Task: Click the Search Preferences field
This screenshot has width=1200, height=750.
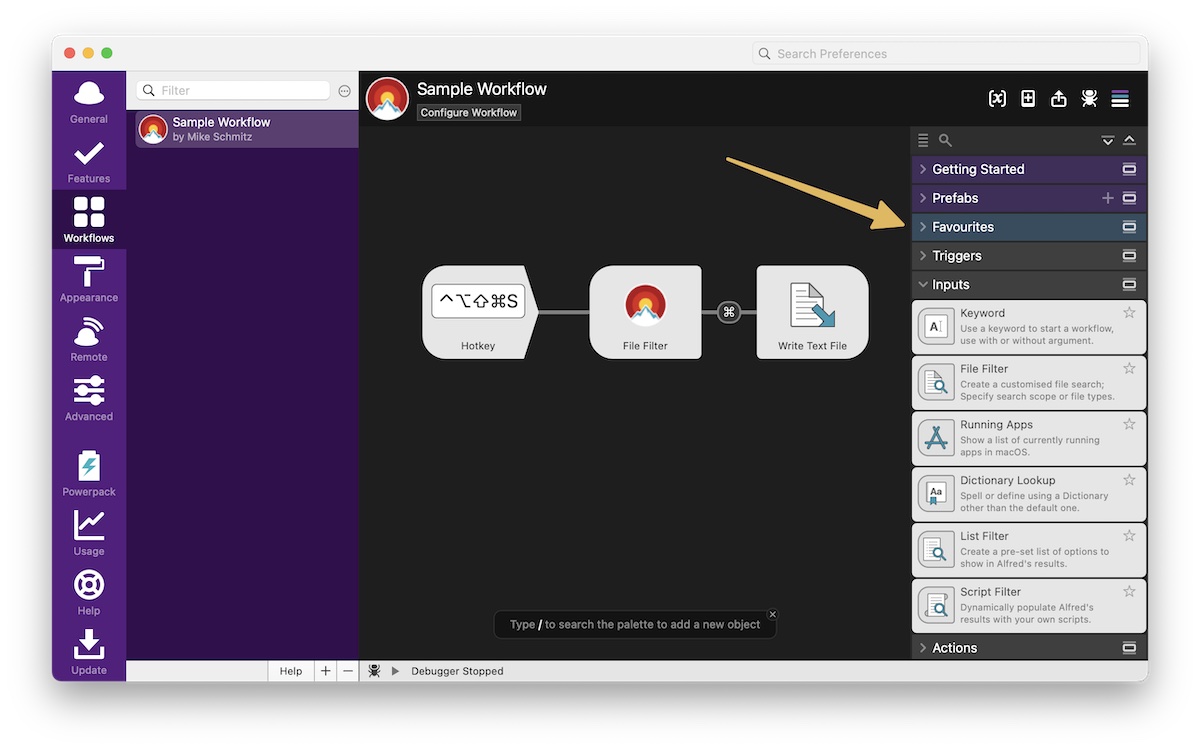Action: pos(946,54)
